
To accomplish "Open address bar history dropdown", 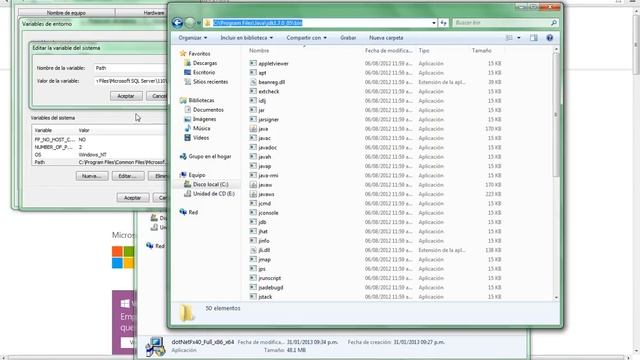I will (434, 23).
